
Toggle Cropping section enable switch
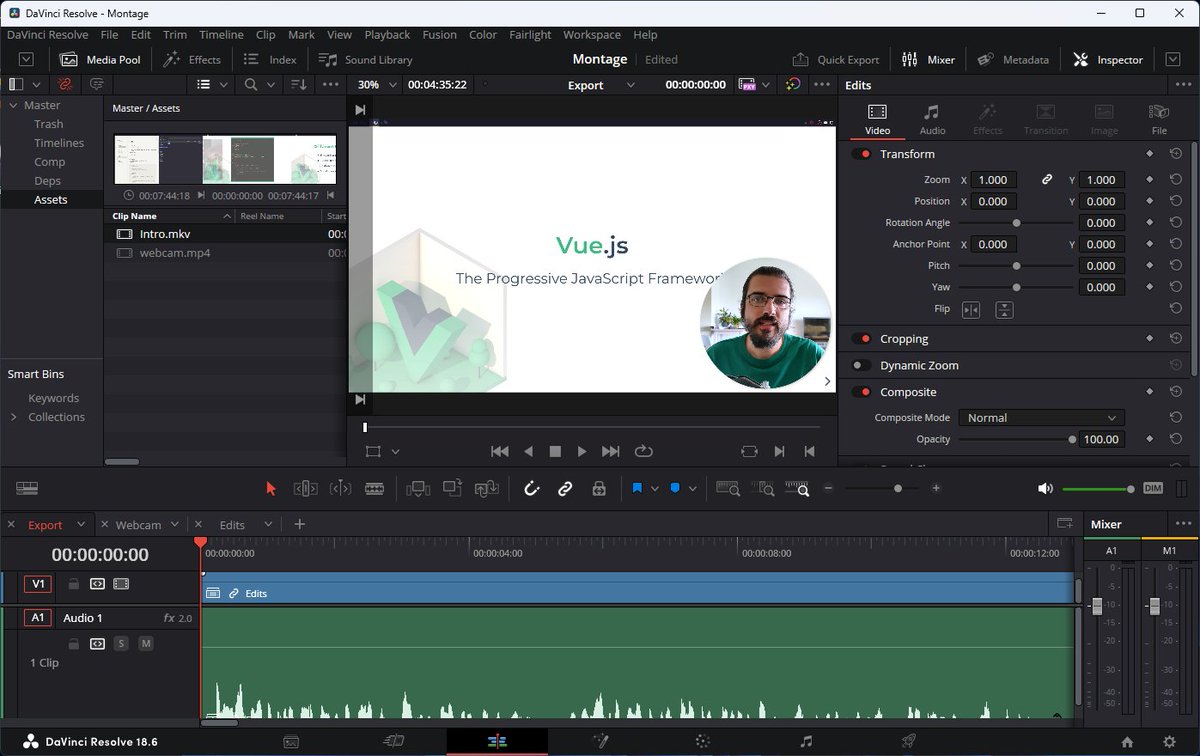(x=861, y=339)
